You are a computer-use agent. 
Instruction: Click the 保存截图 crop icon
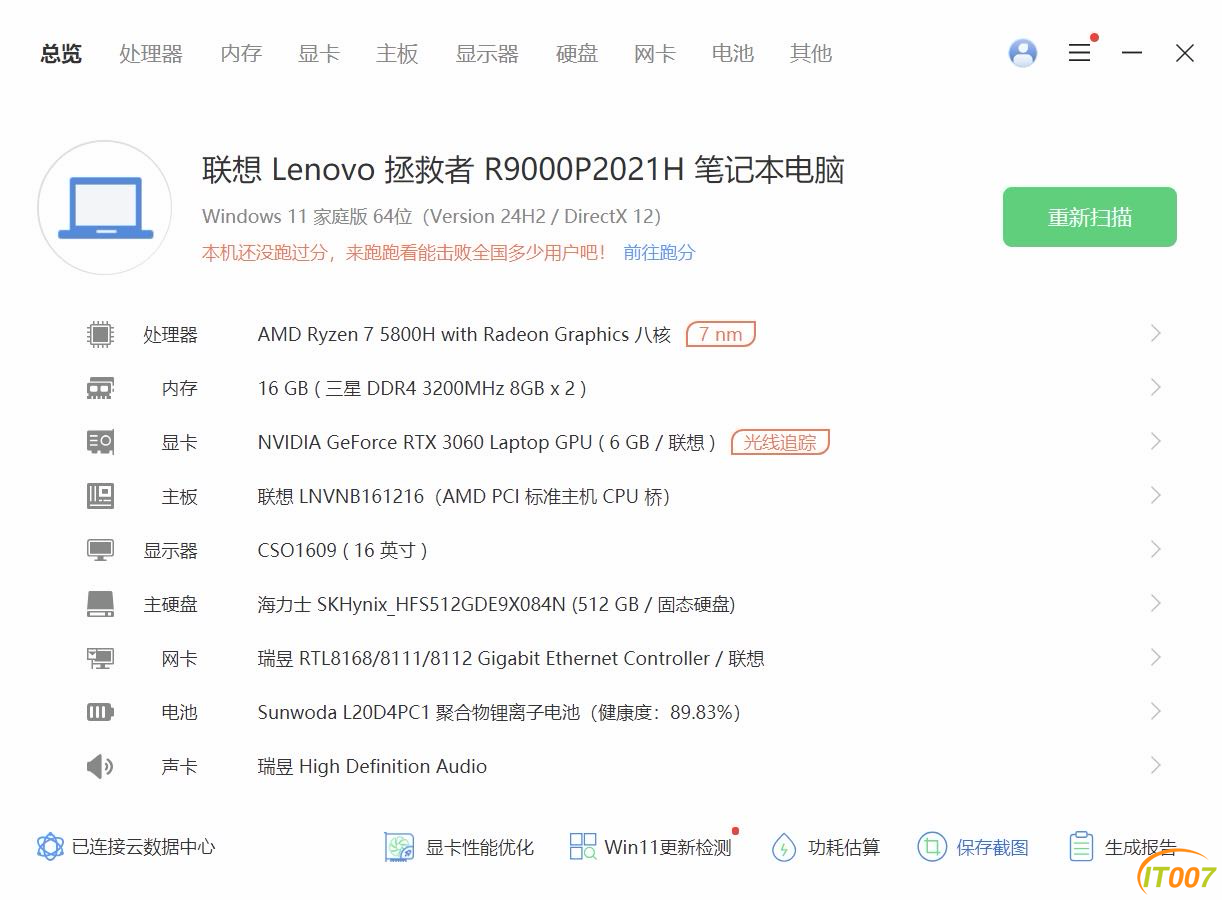[931, 847]
